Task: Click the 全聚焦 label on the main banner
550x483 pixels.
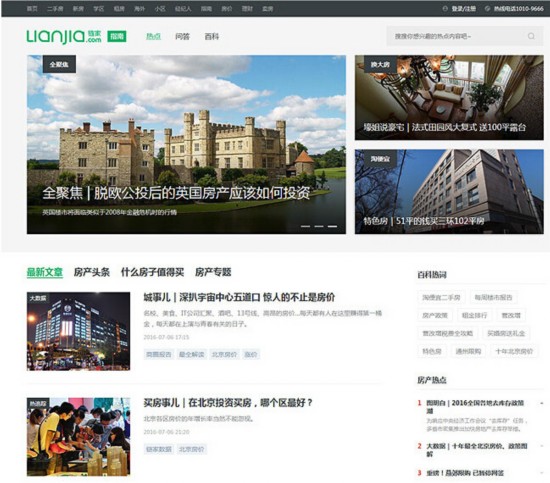Action: click(59, 64)
